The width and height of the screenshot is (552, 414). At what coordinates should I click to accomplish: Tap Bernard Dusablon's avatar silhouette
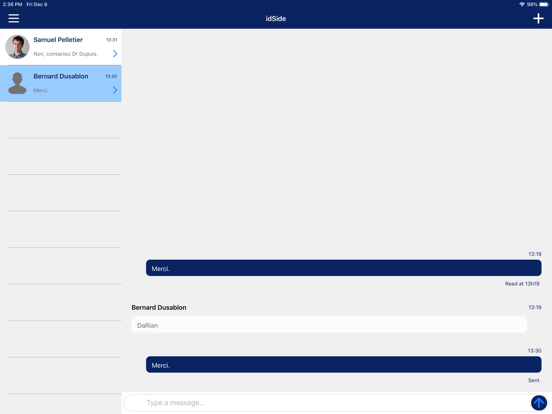coord(17,83)
